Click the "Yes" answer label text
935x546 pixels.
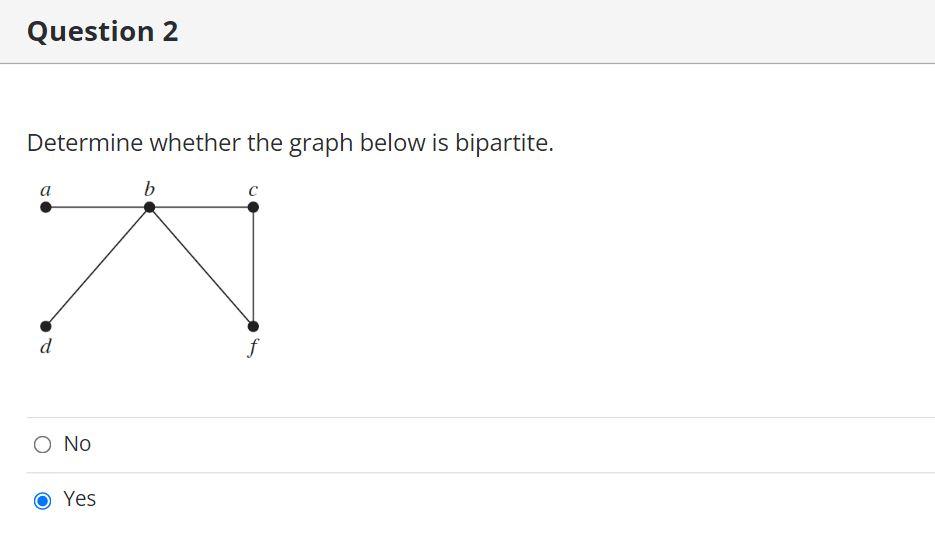point(79,499)
